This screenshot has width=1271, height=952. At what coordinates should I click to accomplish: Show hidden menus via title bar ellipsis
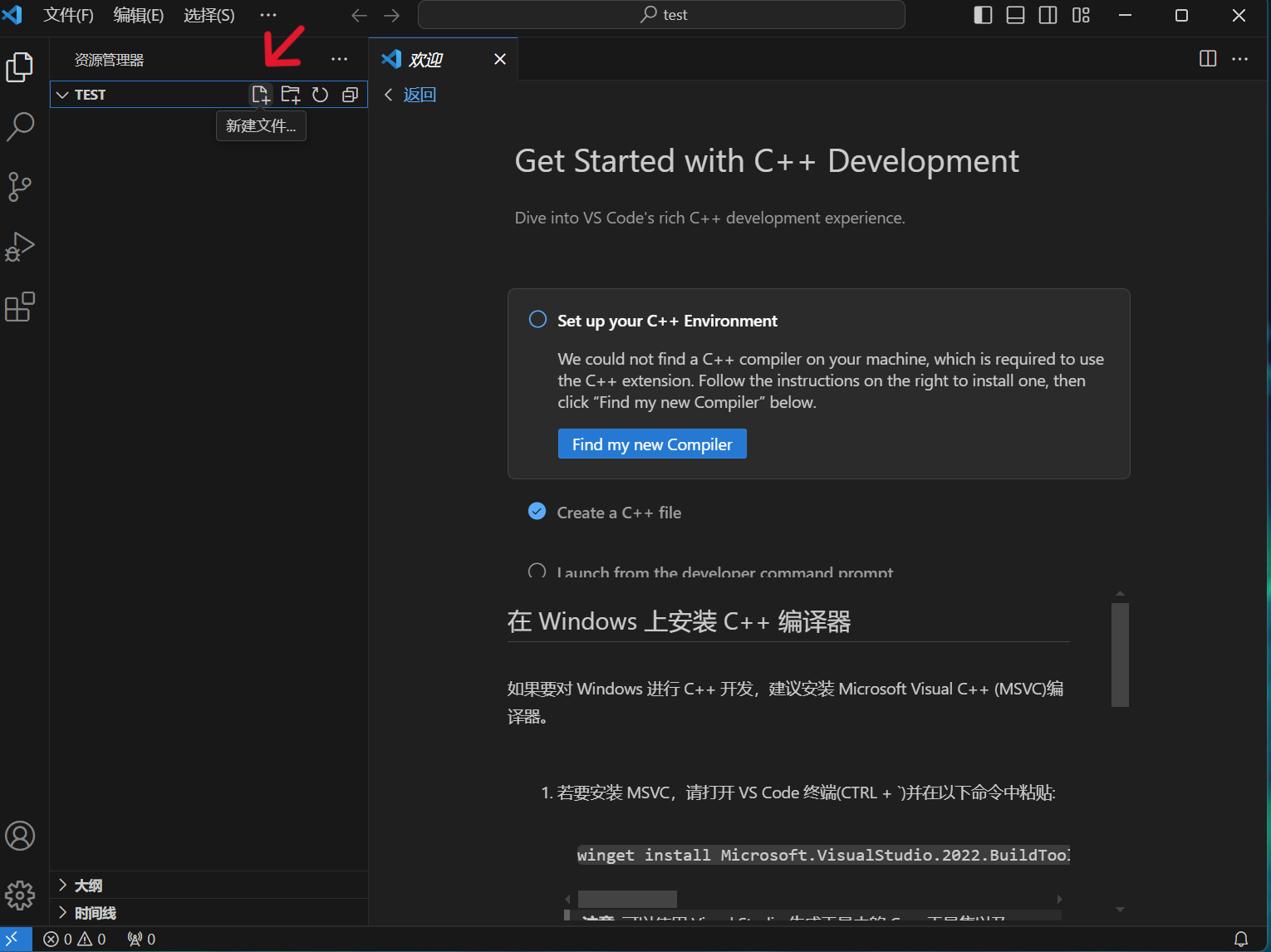pyautogui.click(x=268, y=15)
